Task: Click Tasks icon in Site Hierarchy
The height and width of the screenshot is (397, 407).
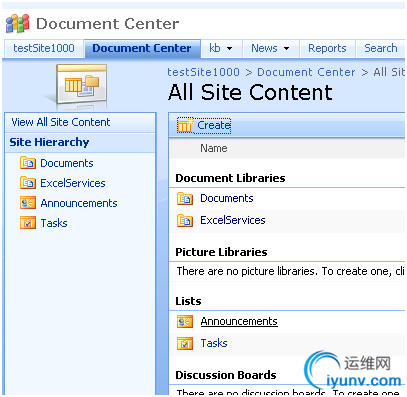Action: [x=28, y=223]
